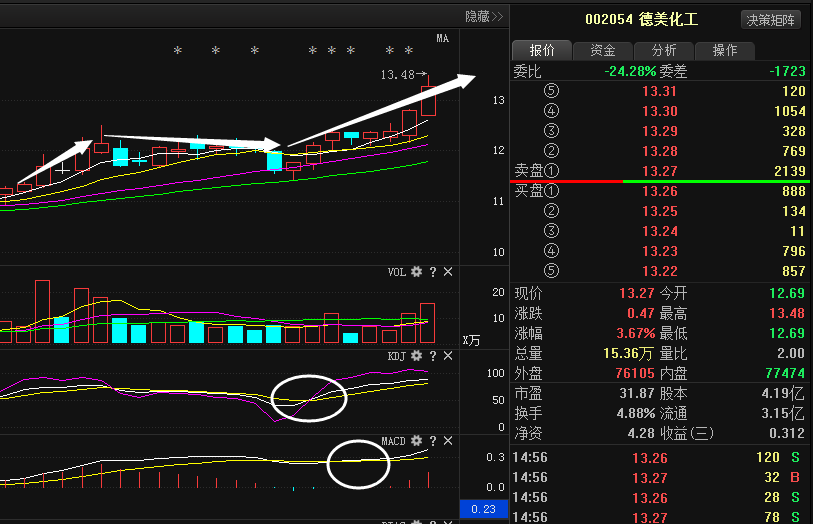Click the 涨跌 value 0.47
The width and height of the screenshot is (813, 524).
tap(641, 314)
